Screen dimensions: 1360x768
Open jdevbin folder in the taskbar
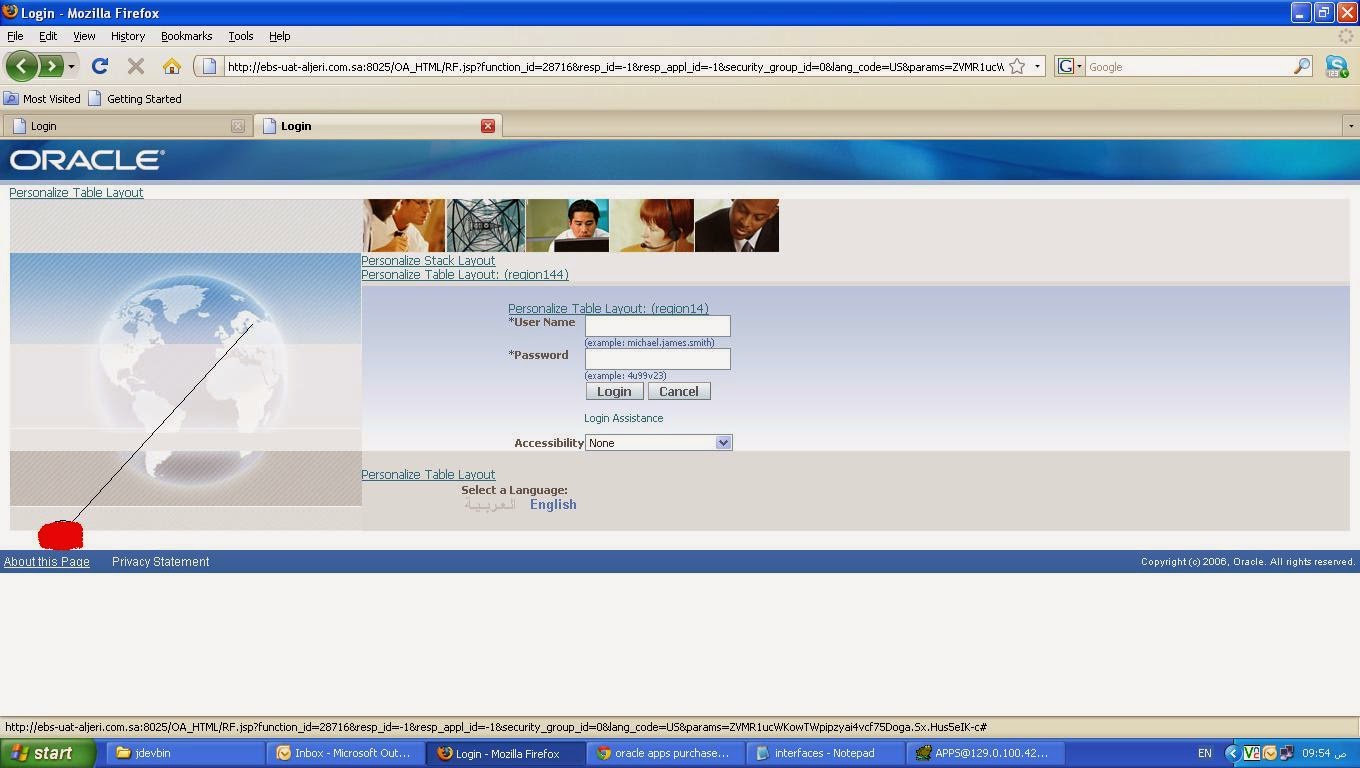(x=184, y=753)
